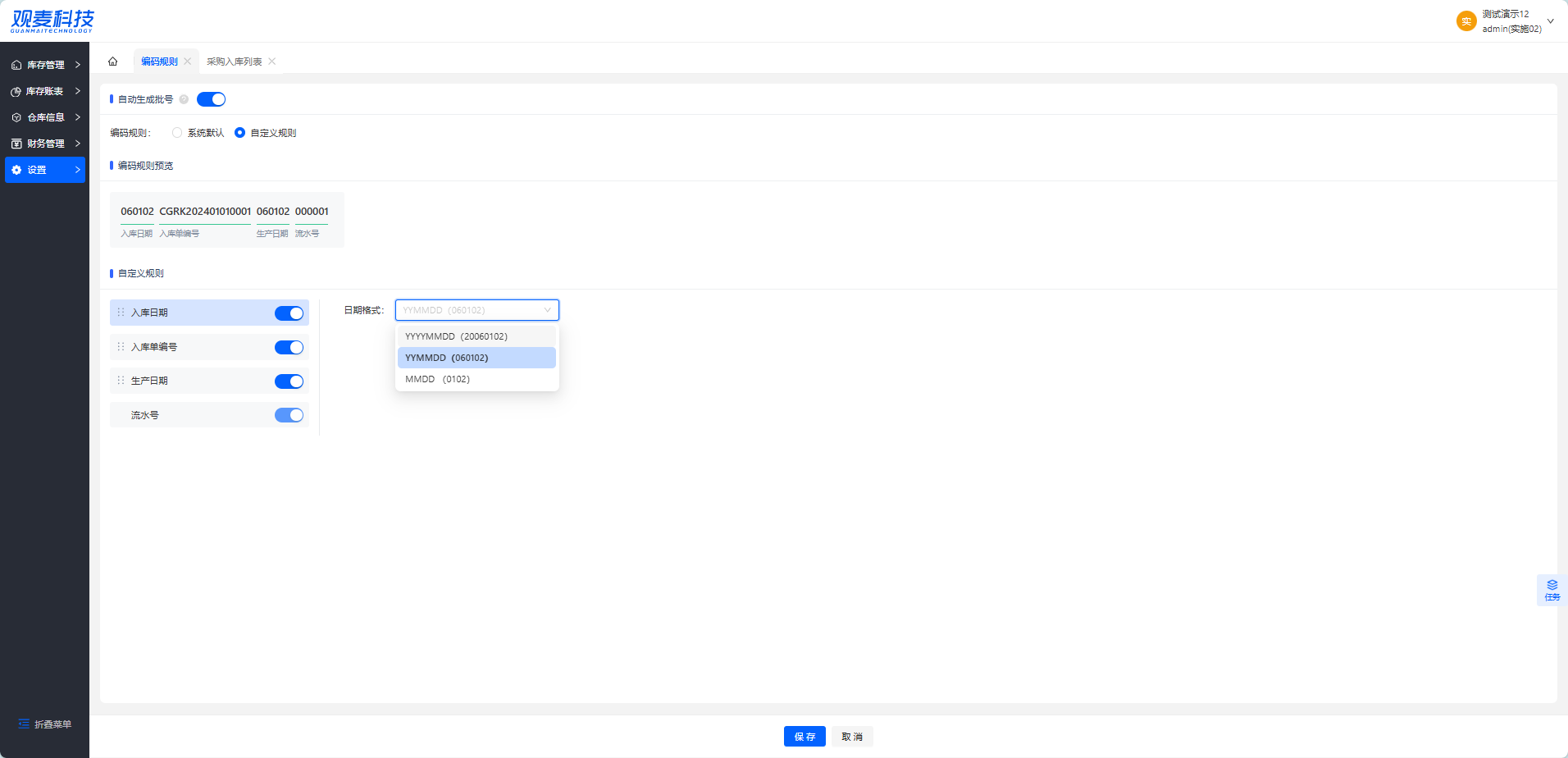Select the 自定义规则 radio option
The height and width of the screenshot is (758, 1568).
[x=239, y=133]
